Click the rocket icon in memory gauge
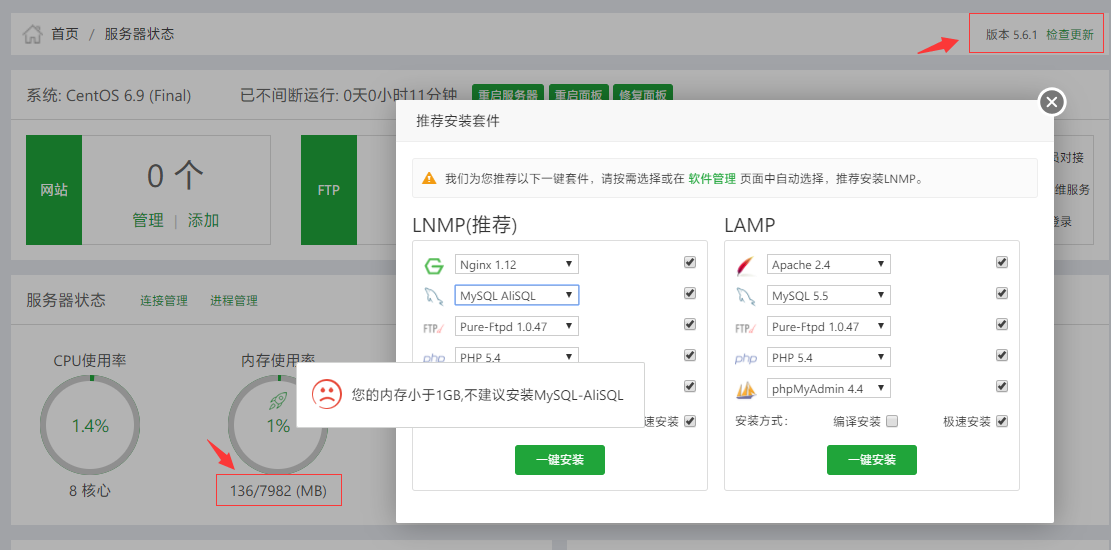Image resolution: width=1111 pixels, height=550 pixels. click(x=278, y=402)
